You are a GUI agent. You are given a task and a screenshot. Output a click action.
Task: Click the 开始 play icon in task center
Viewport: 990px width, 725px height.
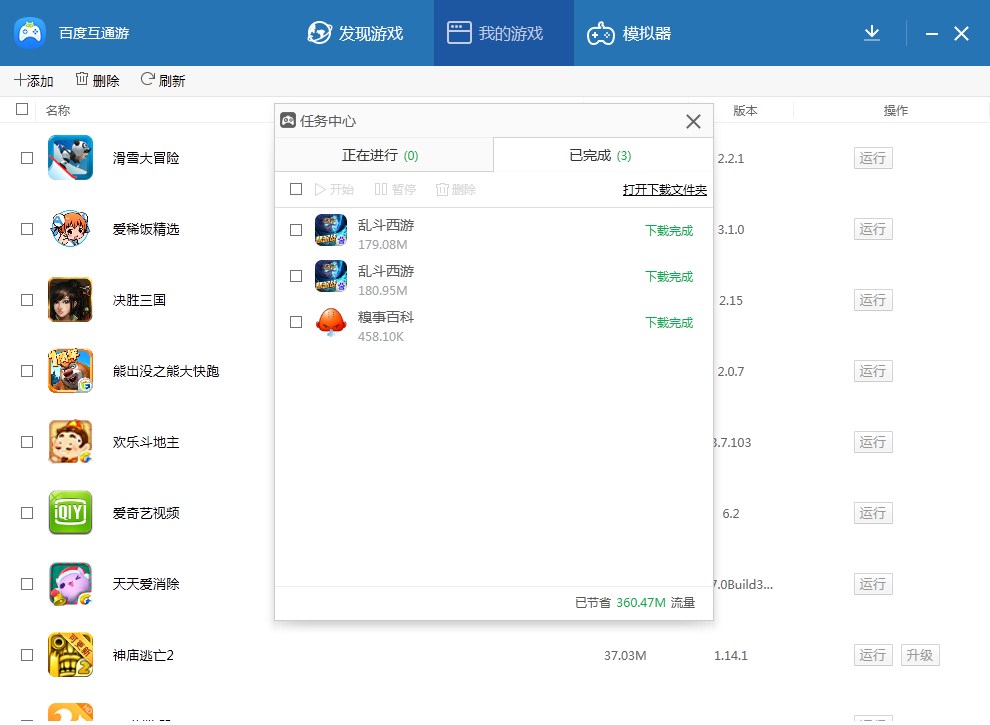pos(321,189)
